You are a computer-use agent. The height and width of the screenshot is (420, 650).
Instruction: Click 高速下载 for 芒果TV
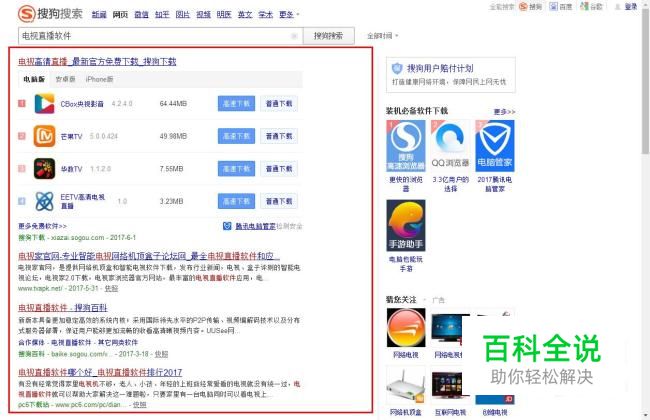pos(236,136)
